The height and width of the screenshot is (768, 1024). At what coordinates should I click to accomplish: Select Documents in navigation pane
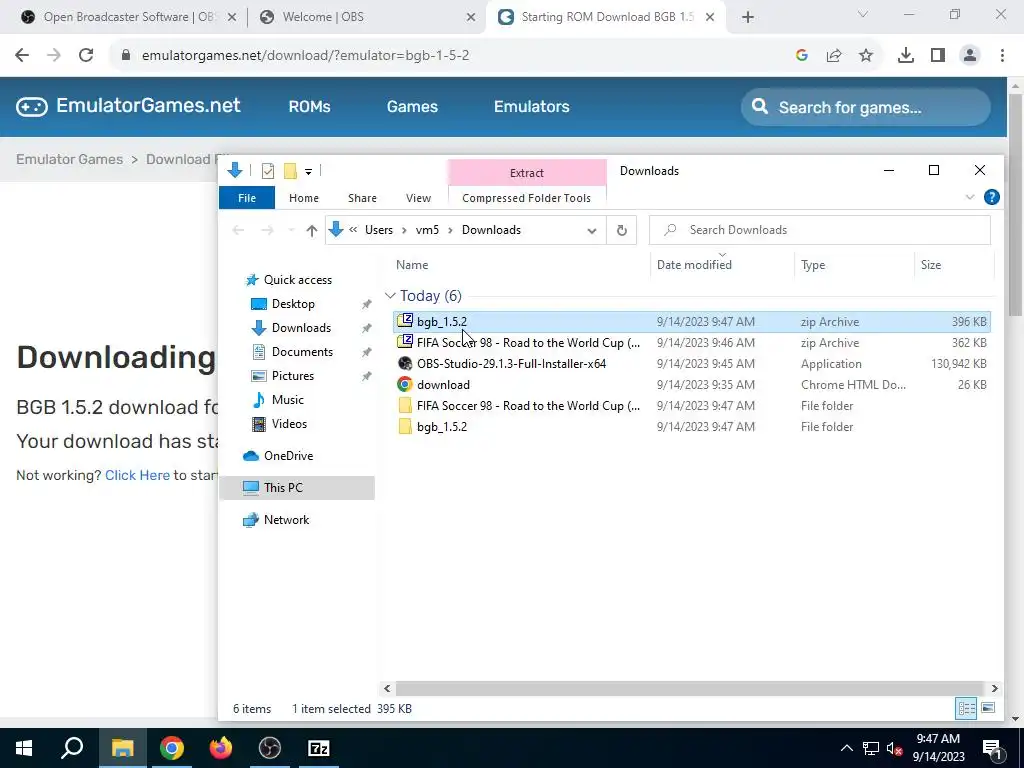click(x=302, y=352)
